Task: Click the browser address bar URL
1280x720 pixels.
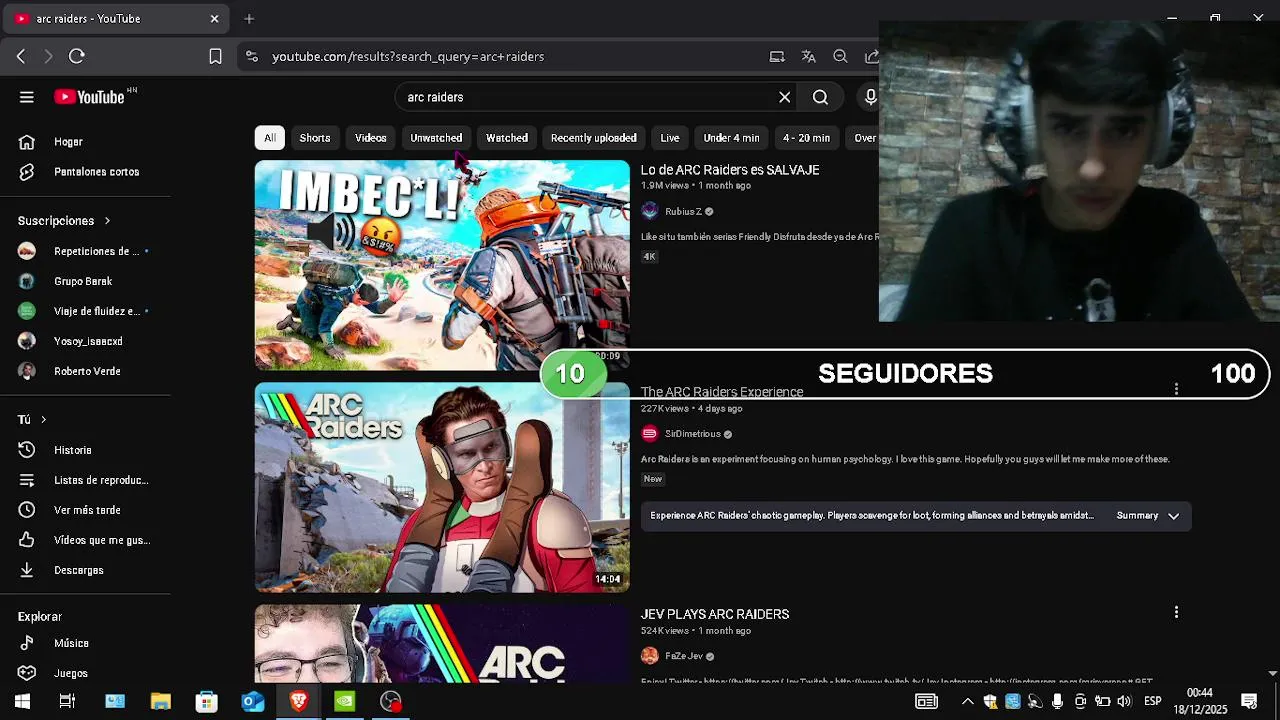Action: [x=408, y=56]
